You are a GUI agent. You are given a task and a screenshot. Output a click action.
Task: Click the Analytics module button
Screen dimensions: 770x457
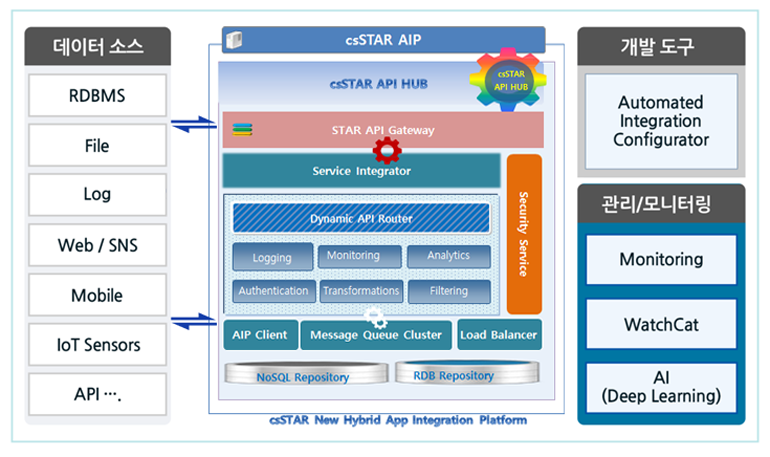tap(449, 256)
